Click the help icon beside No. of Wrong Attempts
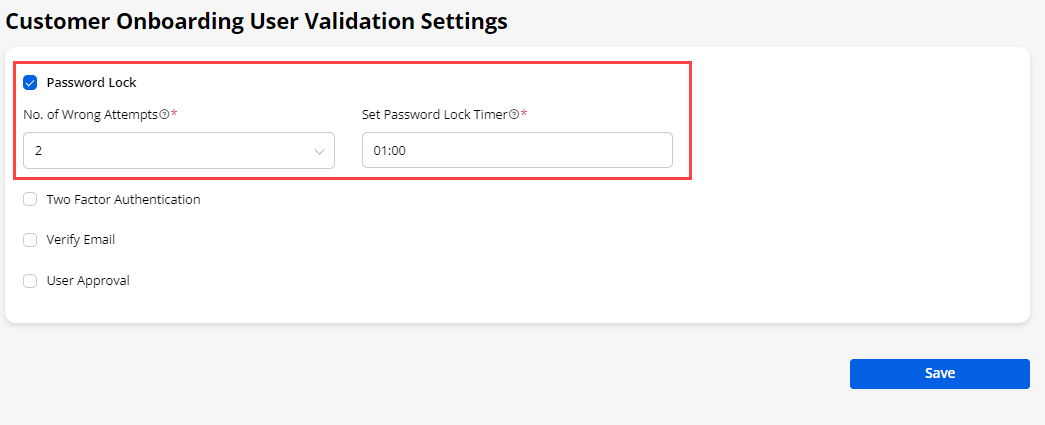Screen dimensions: 1045x425 (x=164, y=115)
